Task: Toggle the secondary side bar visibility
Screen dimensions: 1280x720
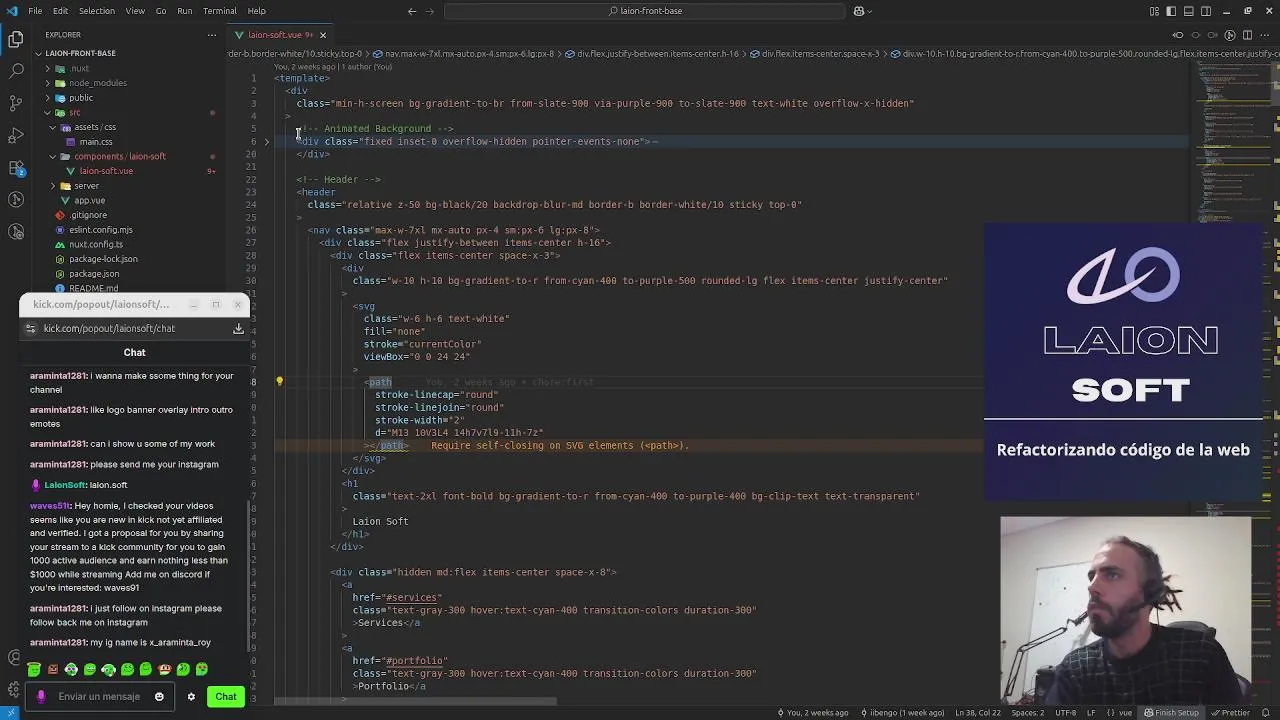Action: pyautogui.click(x=1206, y=11)
